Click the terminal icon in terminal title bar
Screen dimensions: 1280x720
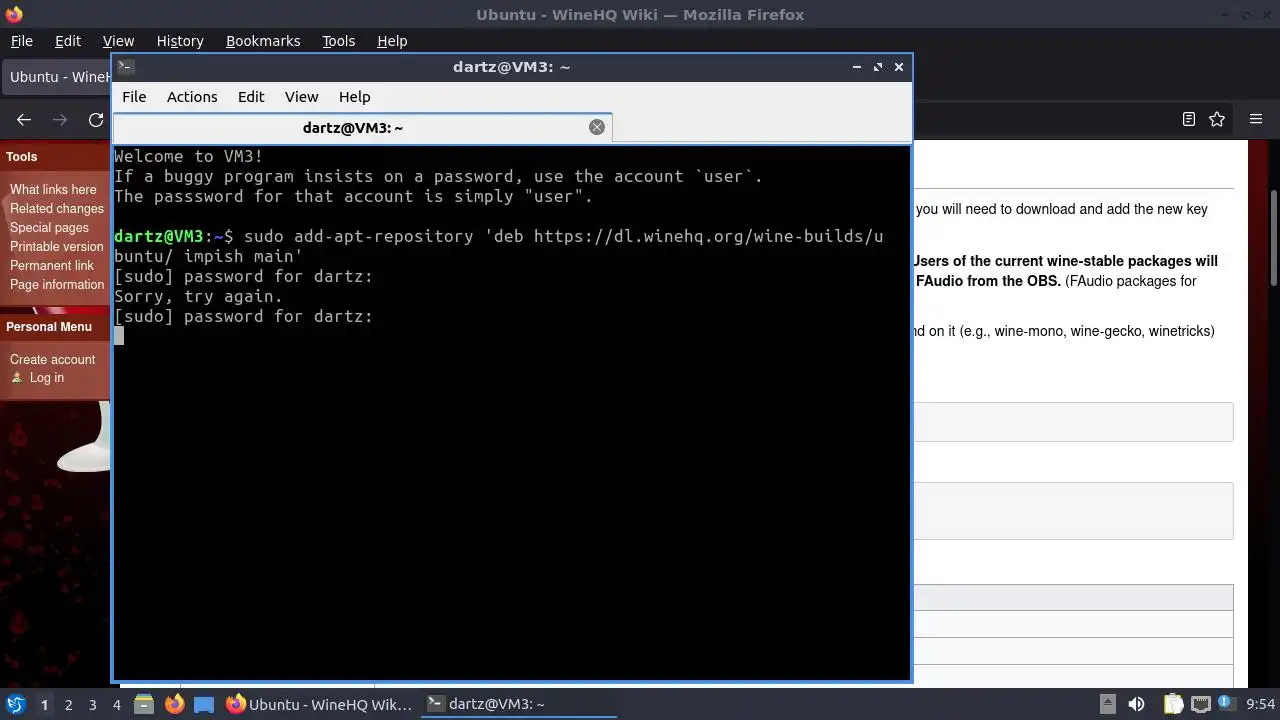click(126, 67)
